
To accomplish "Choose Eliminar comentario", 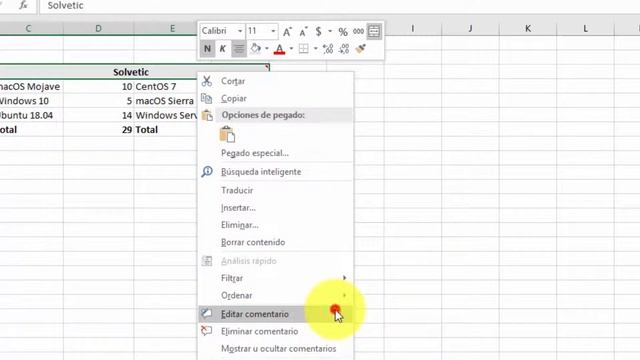I will coord(276,331).
